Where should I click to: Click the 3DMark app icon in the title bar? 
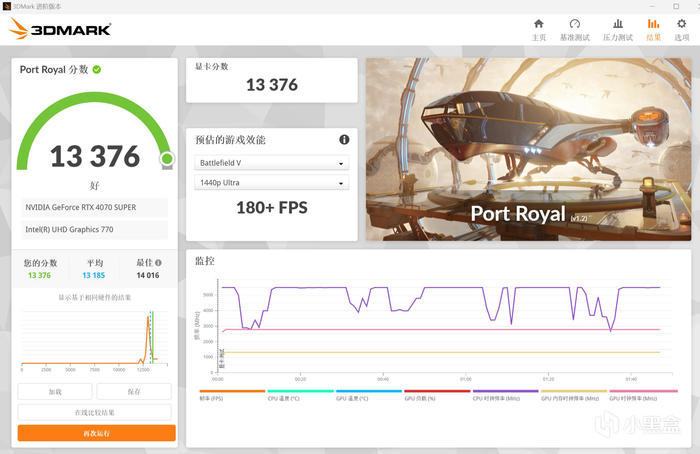click(x=6, y=6)
